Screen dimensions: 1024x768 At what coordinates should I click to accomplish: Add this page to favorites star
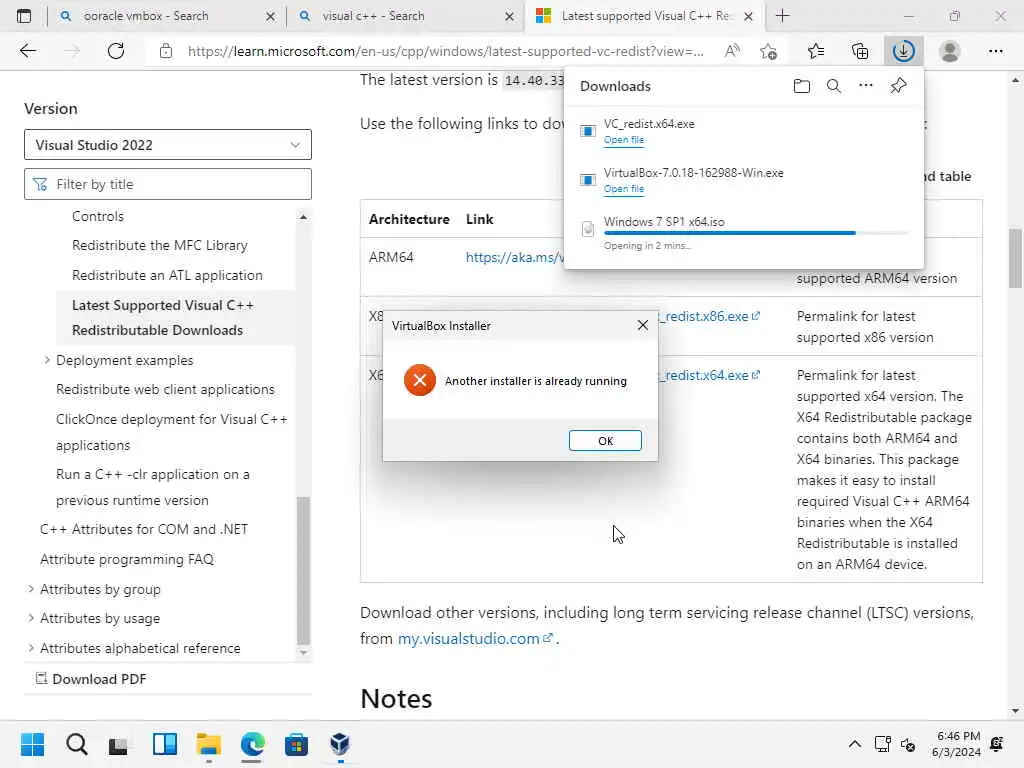[x=769, y=51]
